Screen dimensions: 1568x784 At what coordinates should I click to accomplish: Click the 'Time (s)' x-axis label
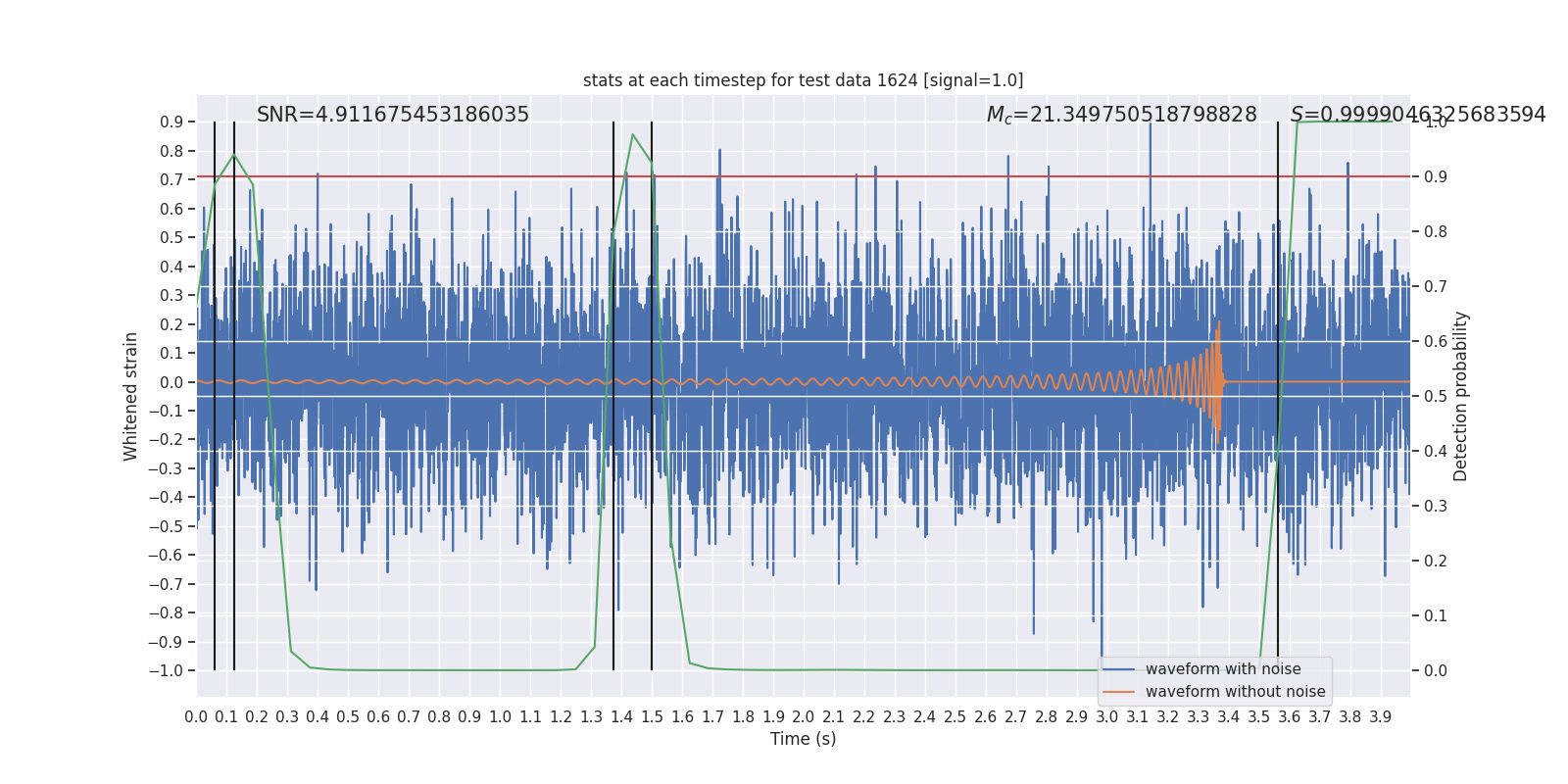click(803, 739)
